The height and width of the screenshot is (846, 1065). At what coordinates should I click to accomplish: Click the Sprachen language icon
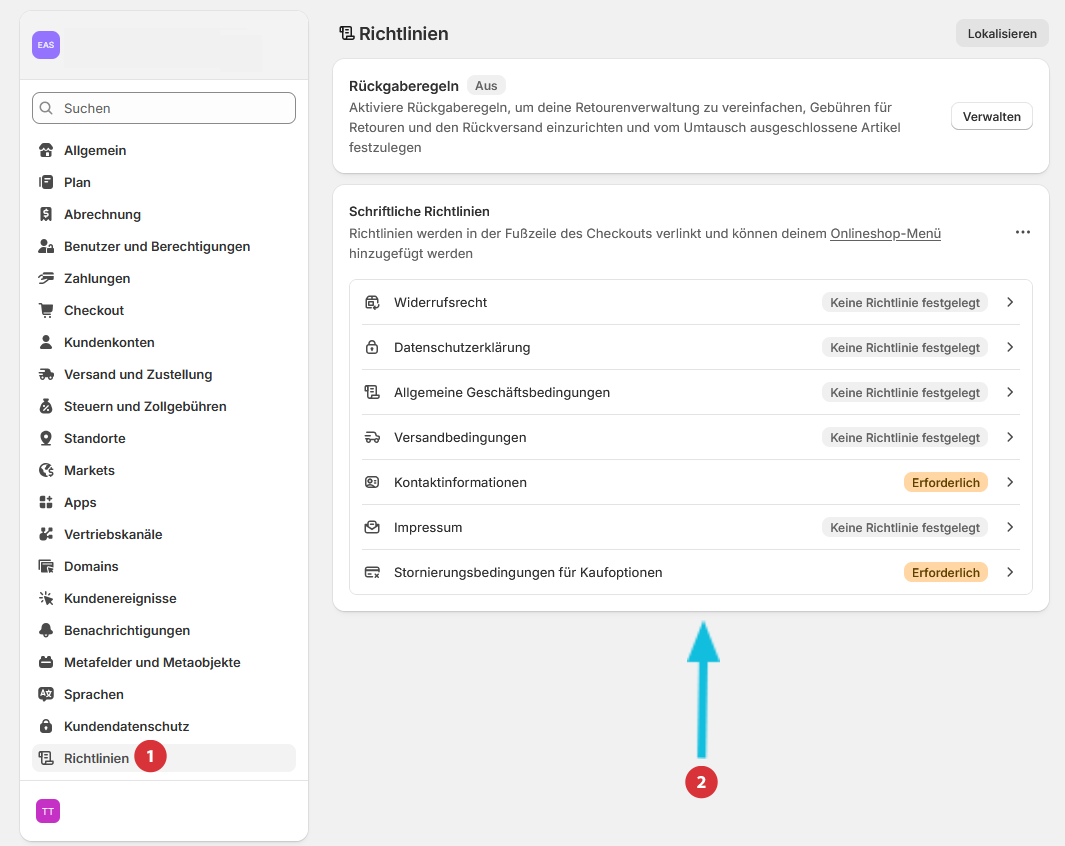pos(45,695)
